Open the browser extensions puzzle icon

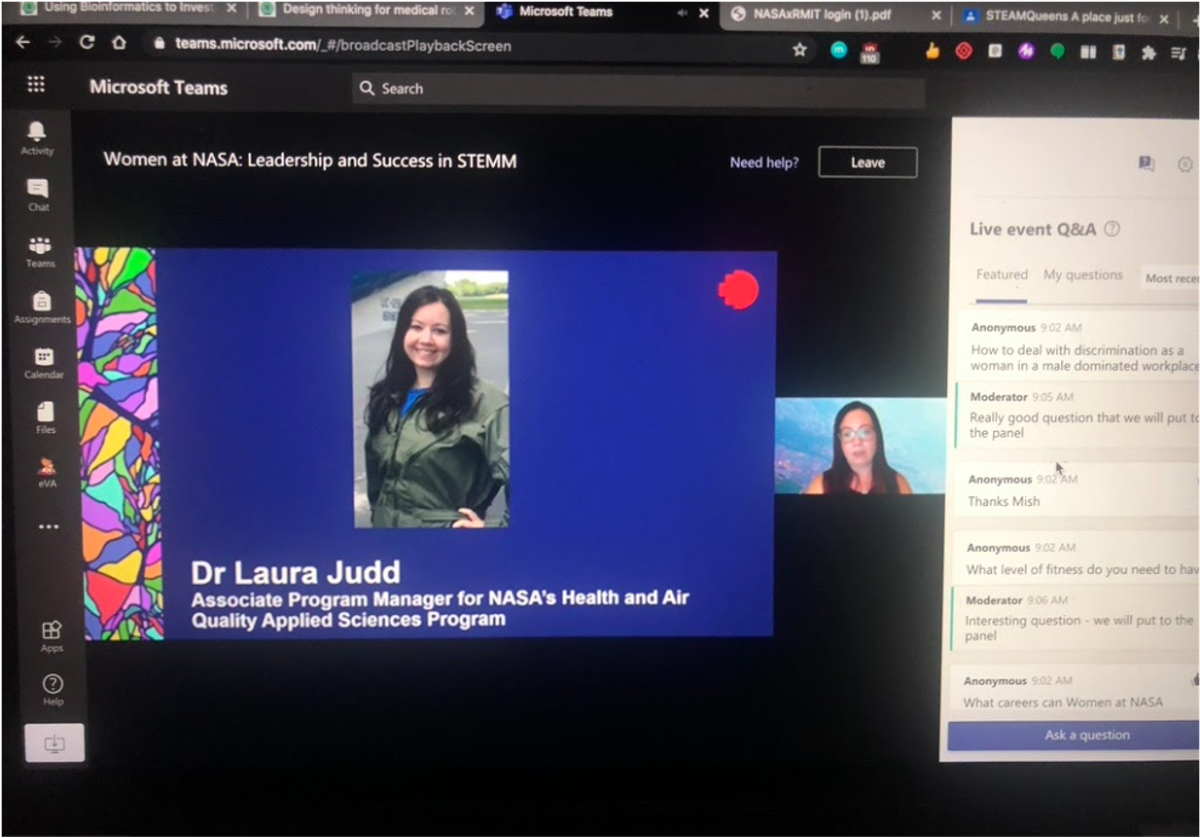(x=1148, y=52)
